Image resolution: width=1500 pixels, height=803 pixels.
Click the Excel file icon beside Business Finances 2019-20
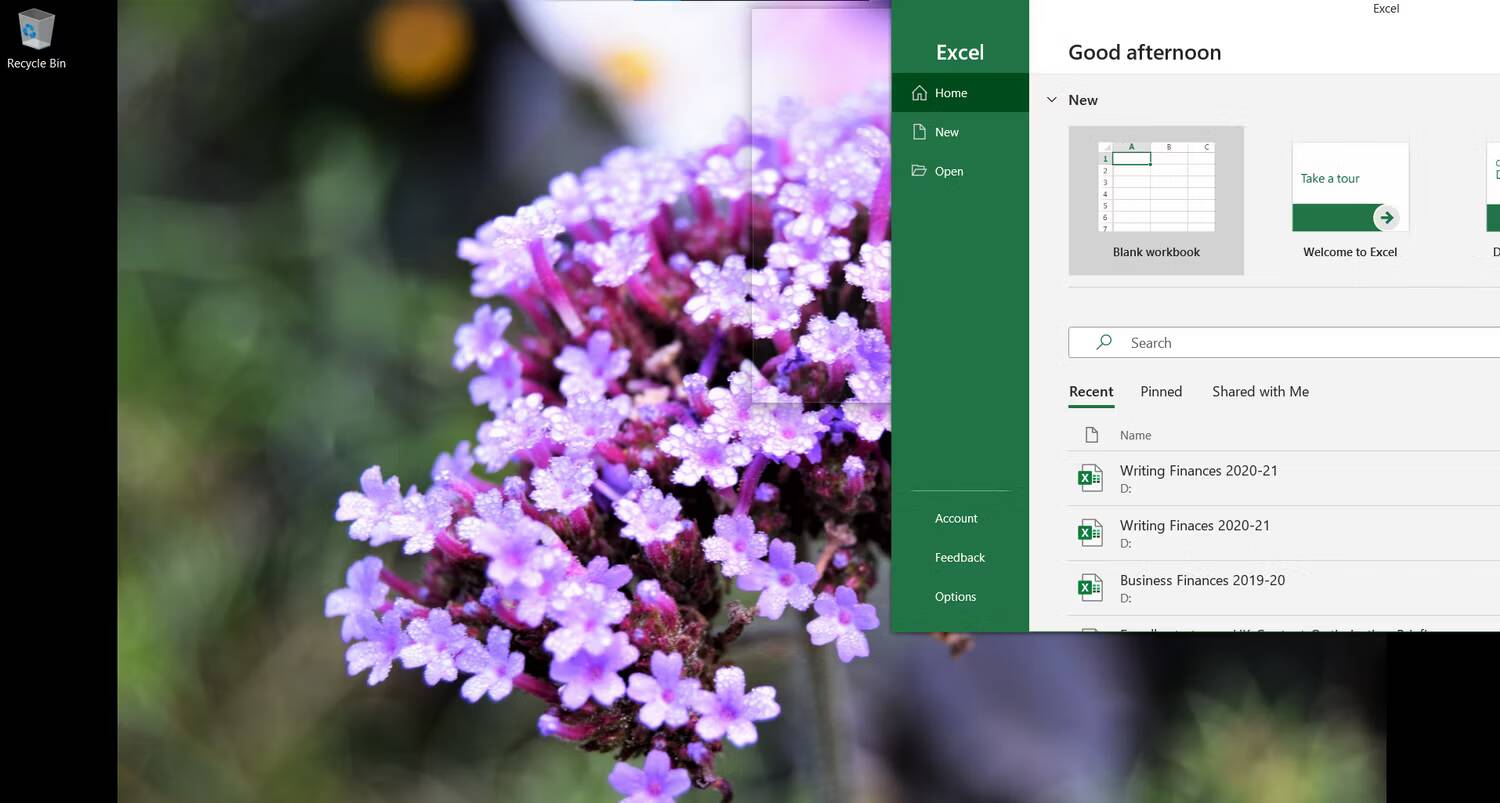tap(1090, 587)
